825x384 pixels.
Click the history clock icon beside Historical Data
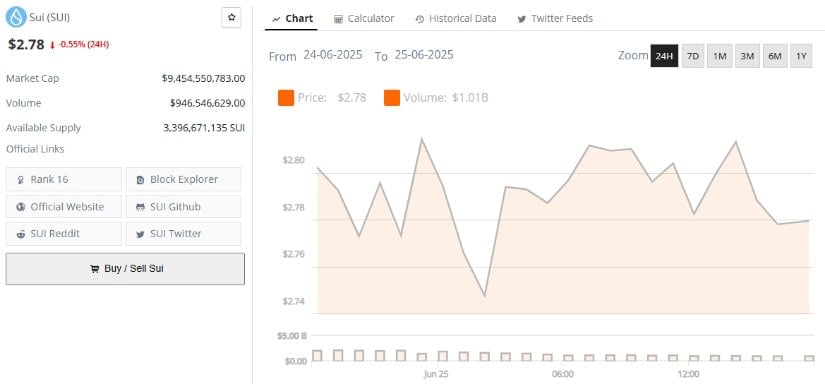point(419,19)
